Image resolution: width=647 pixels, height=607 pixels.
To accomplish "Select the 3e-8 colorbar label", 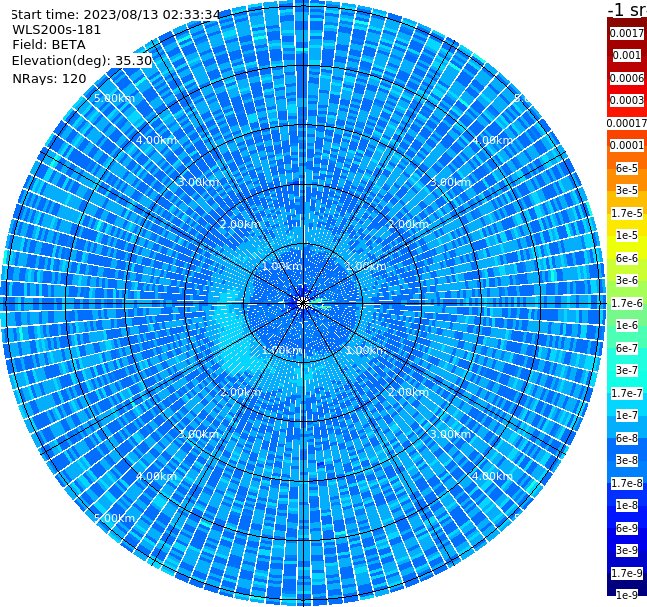I will 627,460.
